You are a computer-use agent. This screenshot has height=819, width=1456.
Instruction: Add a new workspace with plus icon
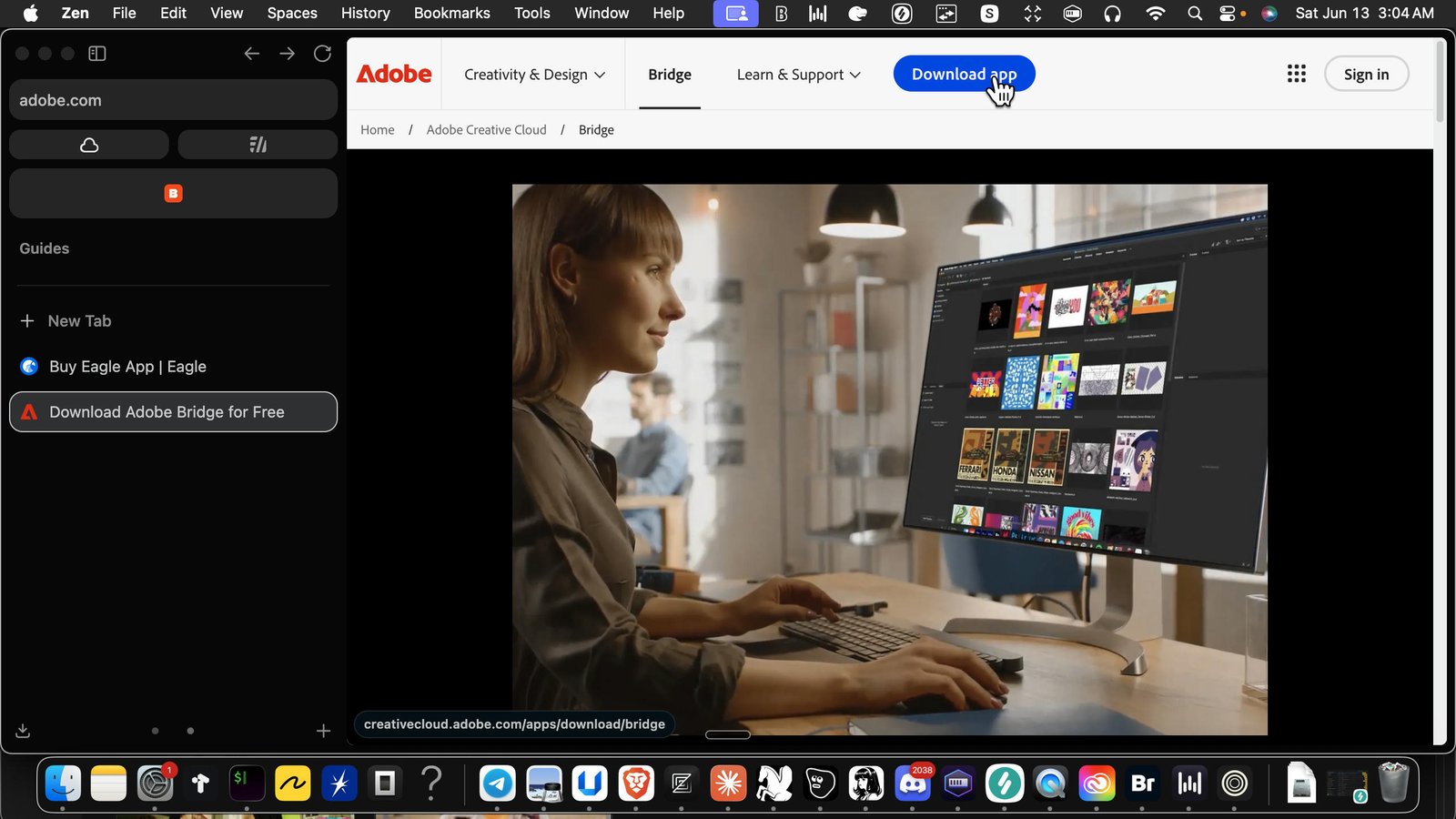(x=323, y=731)
